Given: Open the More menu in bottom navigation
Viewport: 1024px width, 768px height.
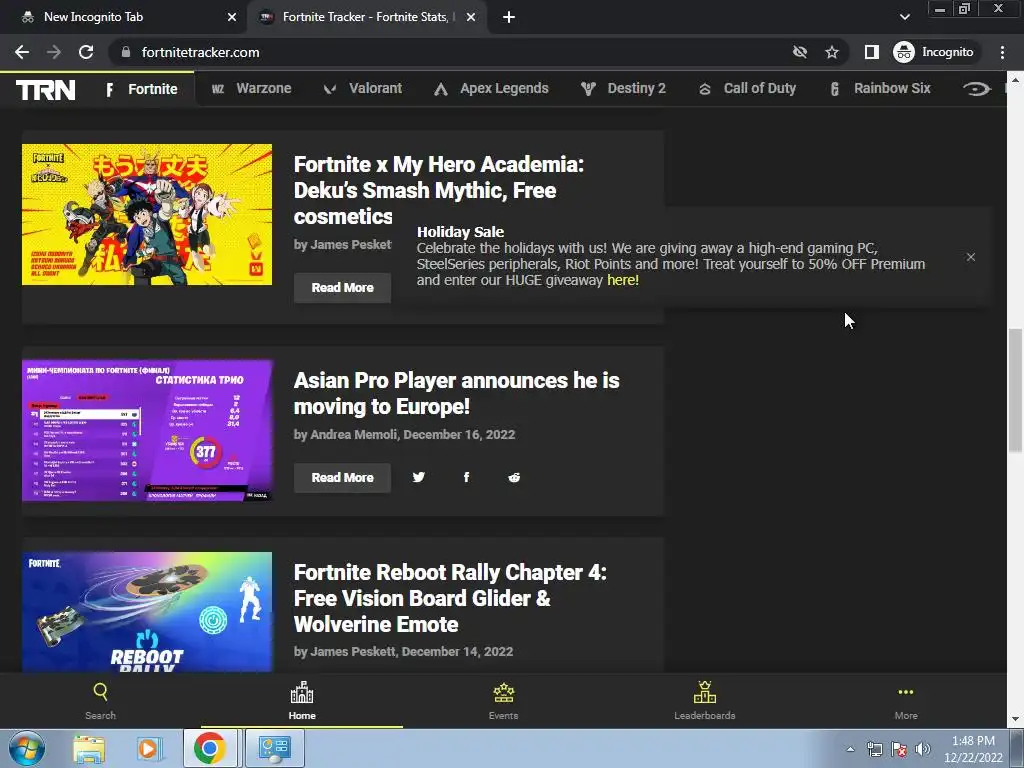Looking at the screenshot, I should (906, 701).
